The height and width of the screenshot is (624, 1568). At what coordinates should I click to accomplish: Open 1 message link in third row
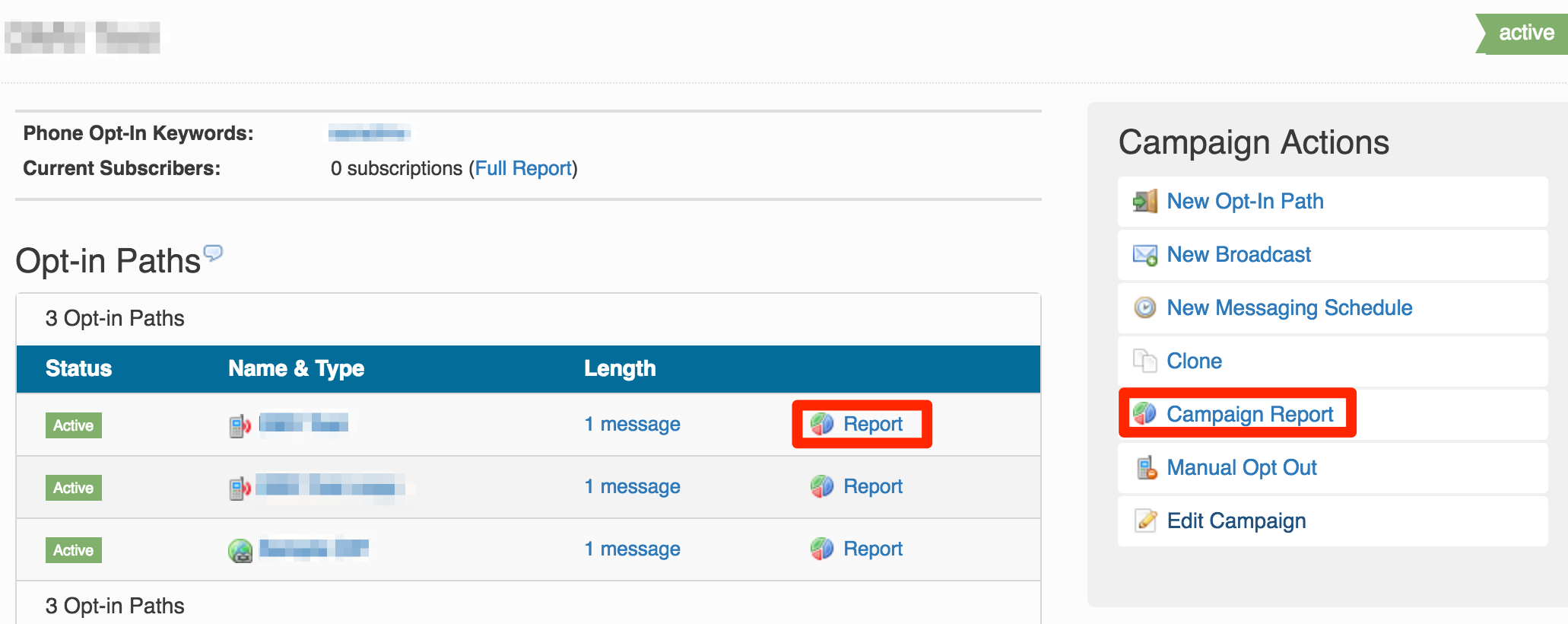click(632, 549)
